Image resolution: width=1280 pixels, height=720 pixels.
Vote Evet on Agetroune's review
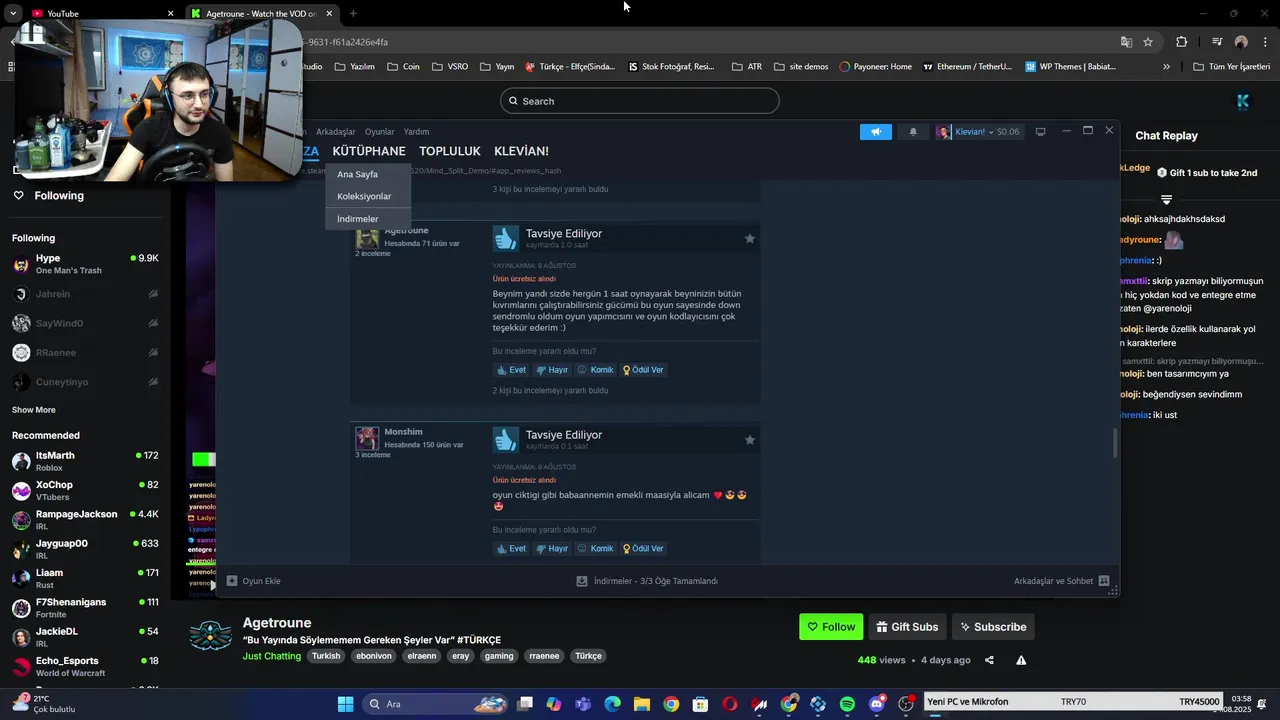pos(511,370)
